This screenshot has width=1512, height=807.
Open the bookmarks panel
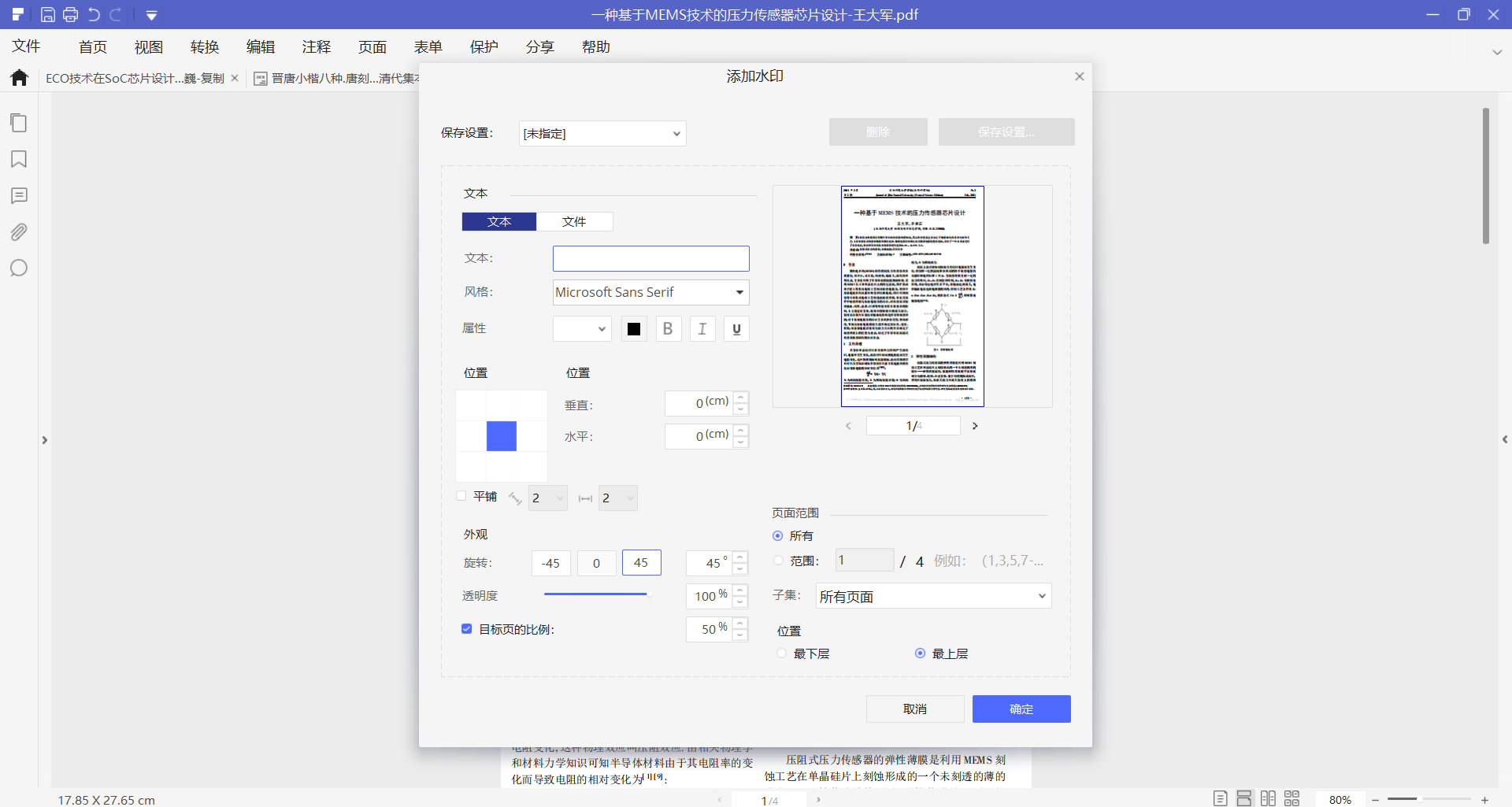[19, 159]
